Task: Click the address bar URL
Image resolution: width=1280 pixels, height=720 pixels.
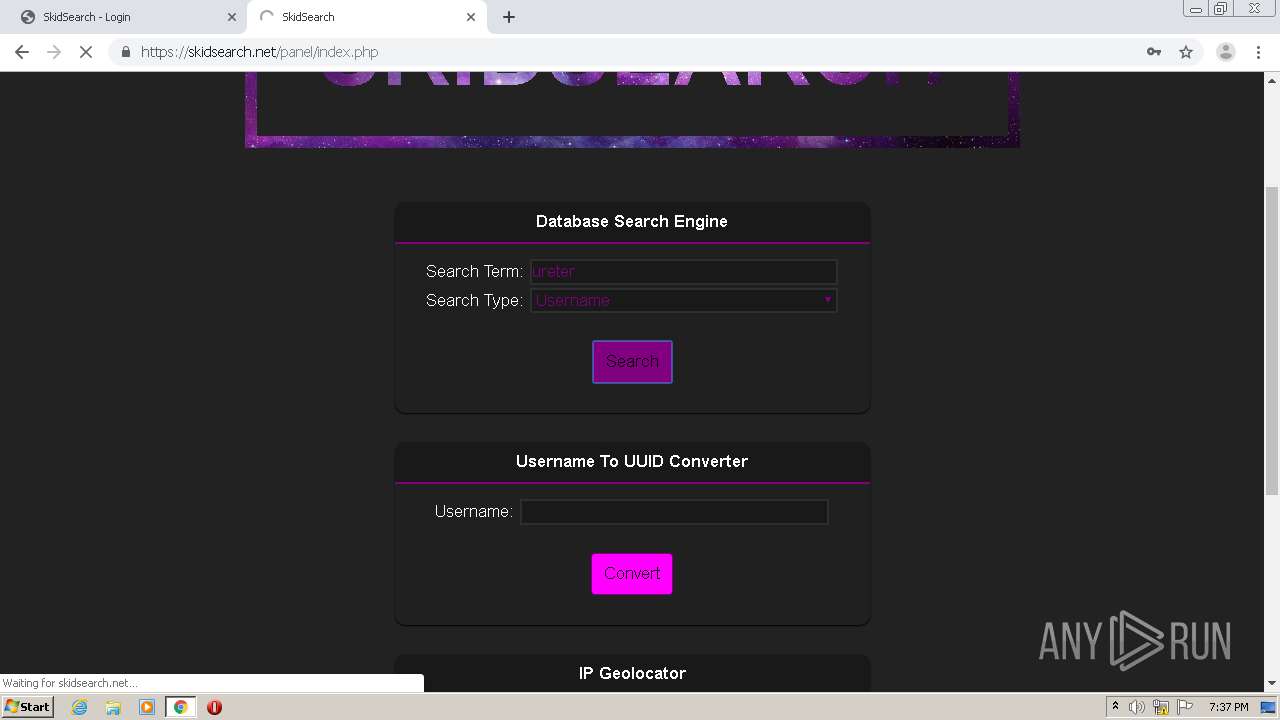Action: pos(260,52)
